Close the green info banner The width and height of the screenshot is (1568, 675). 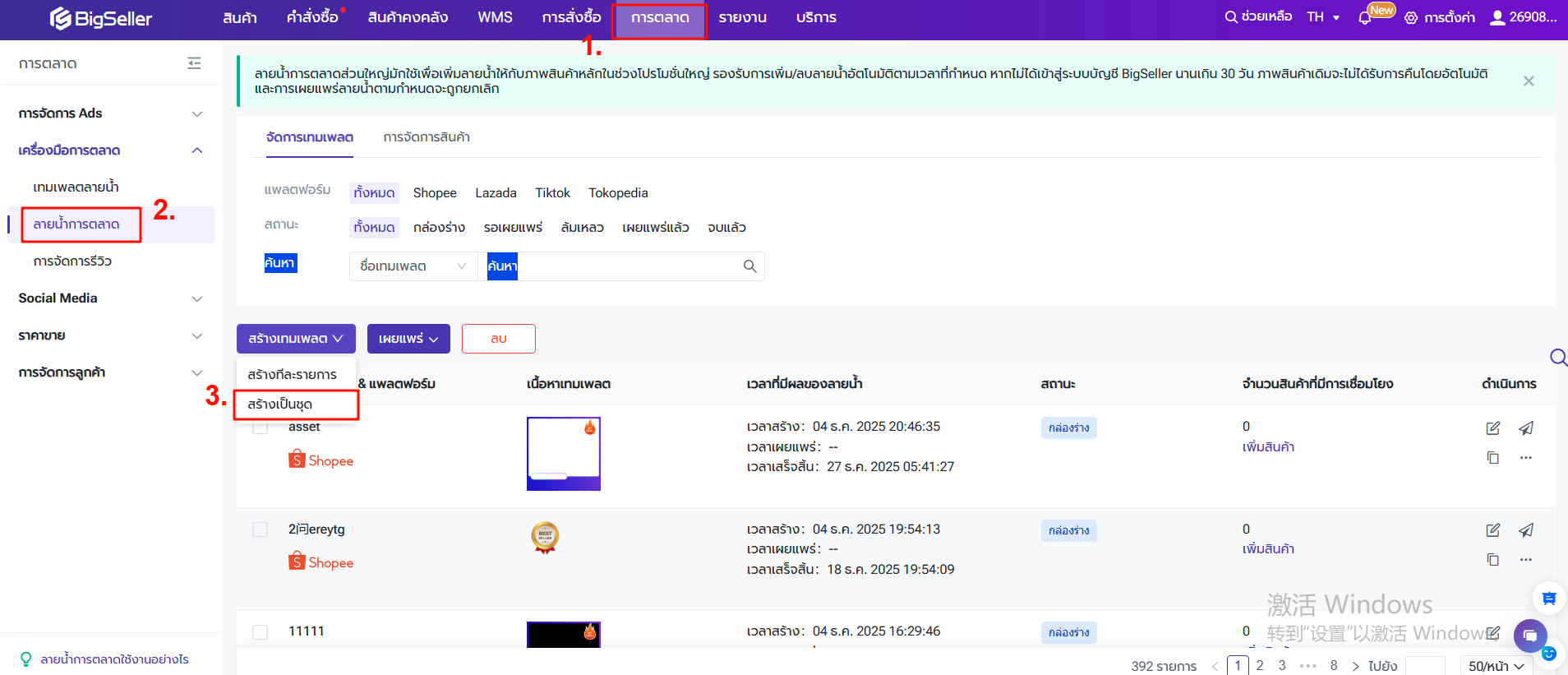[1528, 81]
